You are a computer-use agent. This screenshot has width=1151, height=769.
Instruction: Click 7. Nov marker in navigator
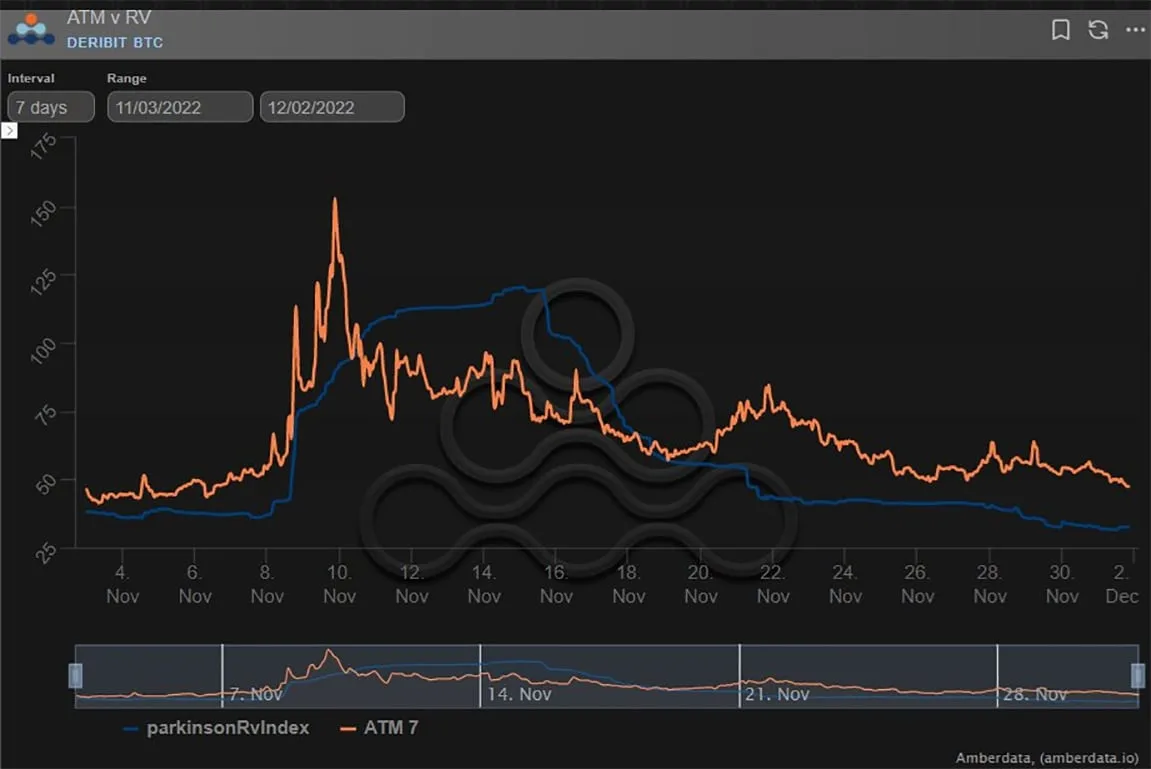(255, 694)
